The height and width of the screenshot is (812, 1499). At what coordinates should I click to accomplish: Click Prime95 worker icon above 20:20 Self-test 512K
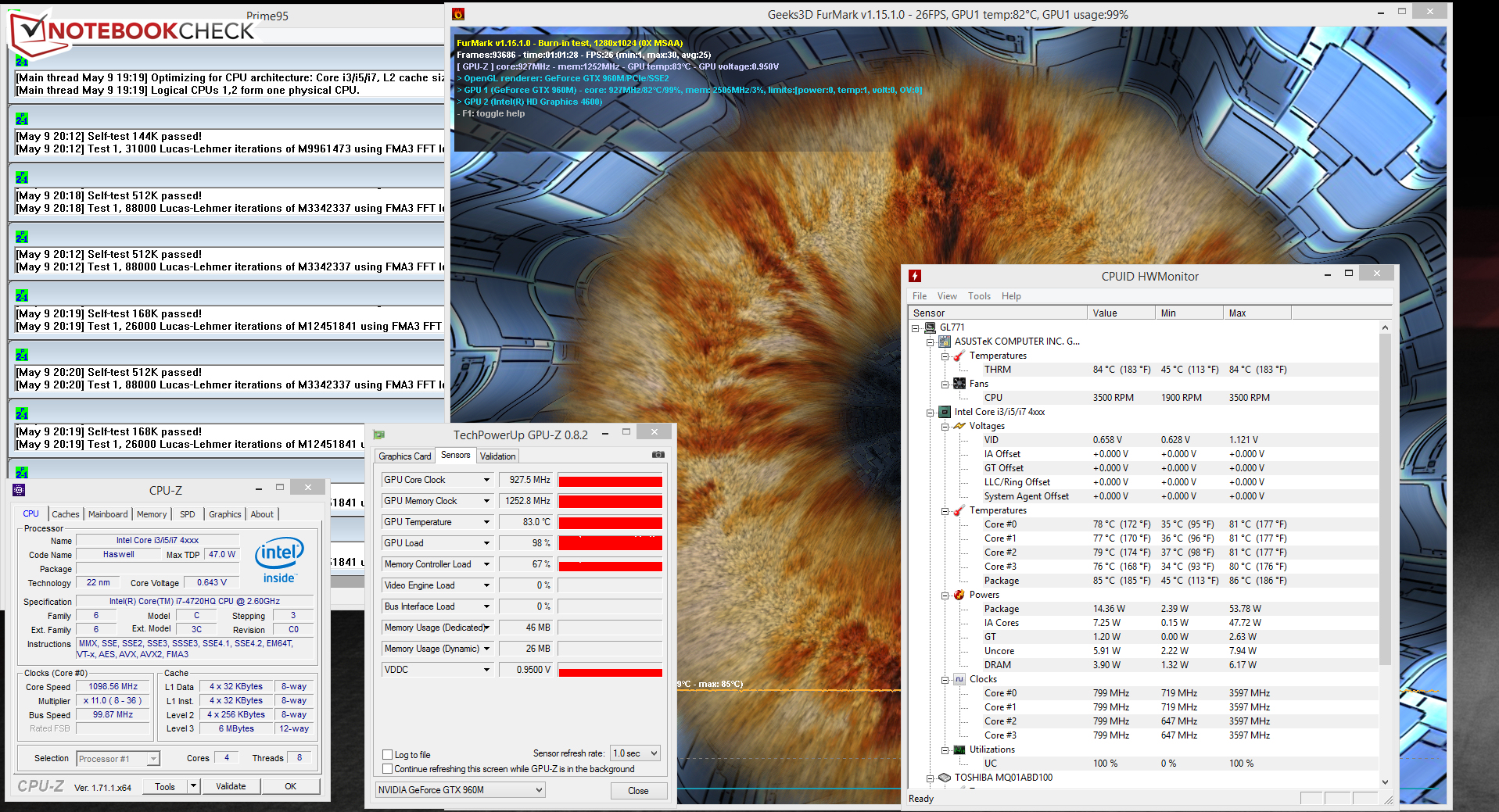click(22, 355)
